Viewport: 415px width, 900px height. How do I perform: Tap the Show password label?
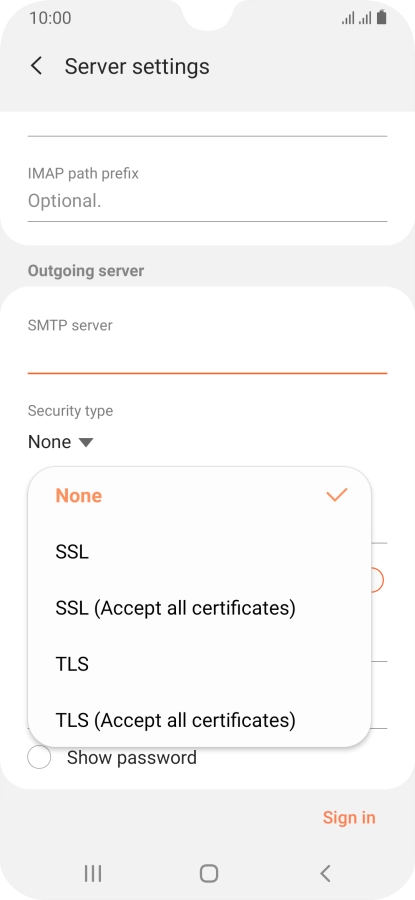click(x=131, y=758)
